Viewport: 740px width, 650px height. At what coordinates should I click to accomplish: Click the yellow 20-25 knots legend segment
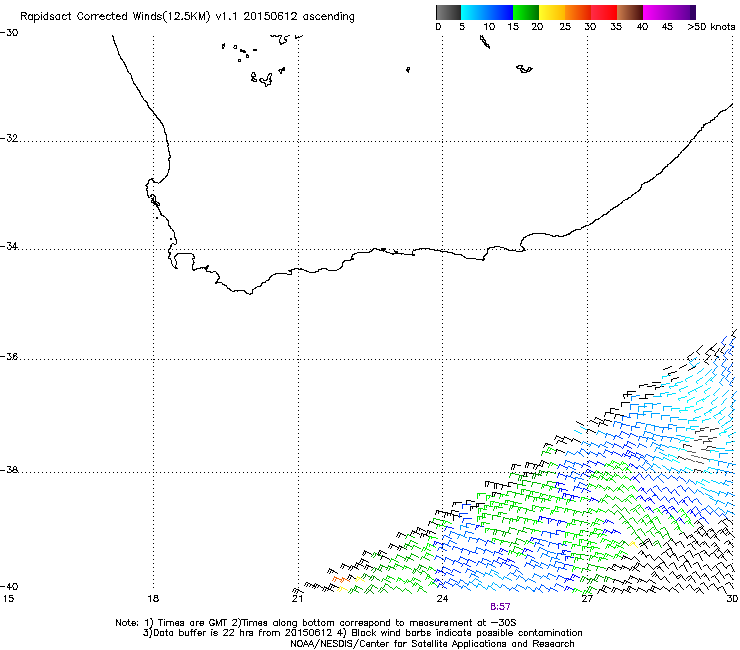tap(552, 12)
